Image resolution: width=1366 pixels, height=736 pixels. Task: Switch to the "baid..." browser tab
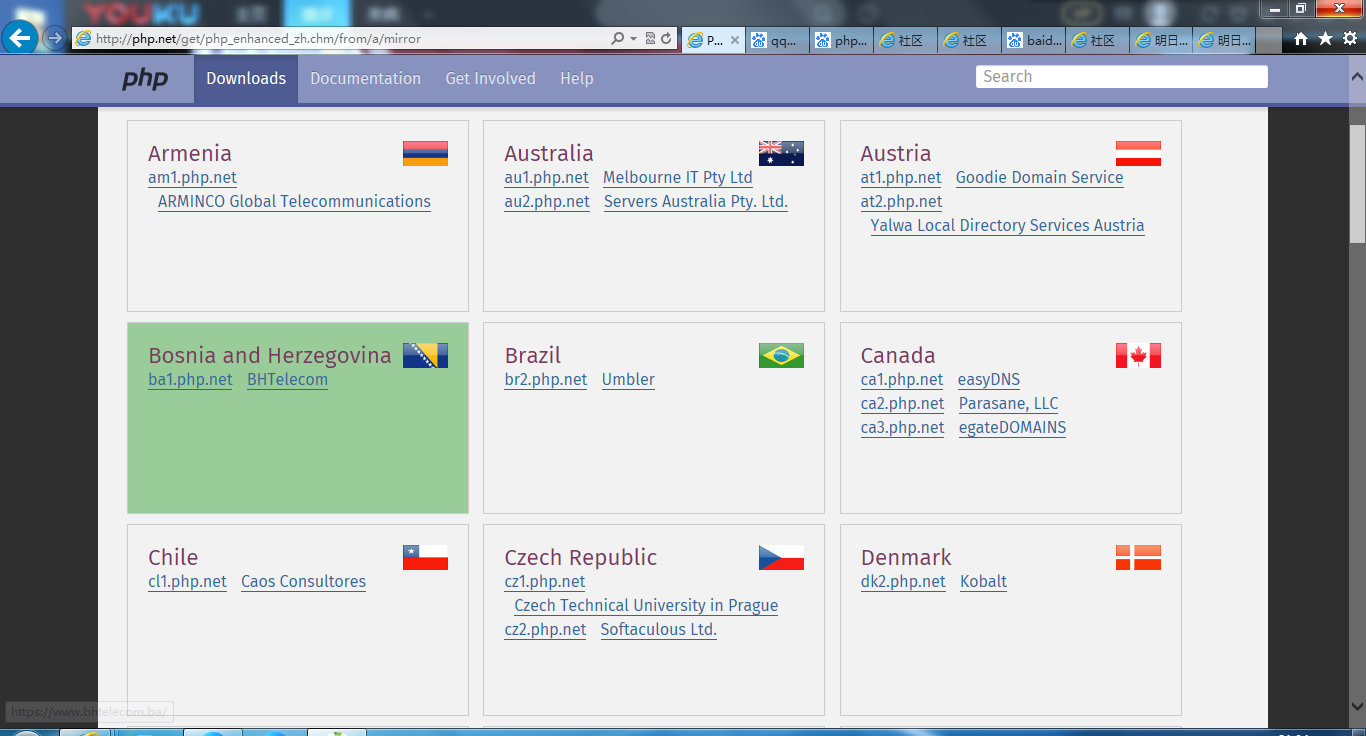pos(1034,40)
